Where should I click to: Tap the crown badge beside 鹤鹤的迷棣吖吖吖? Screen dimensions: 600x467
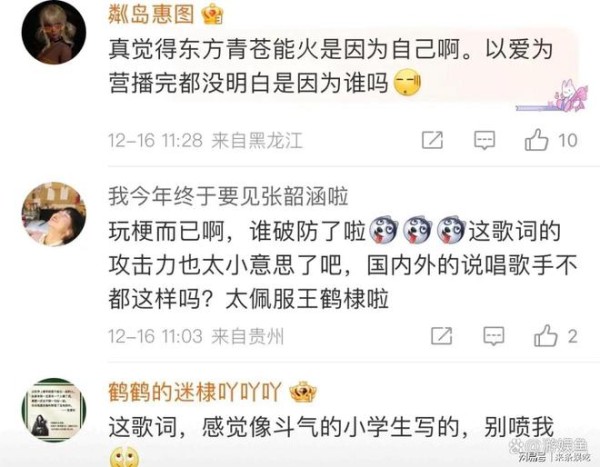click(303, 392)
